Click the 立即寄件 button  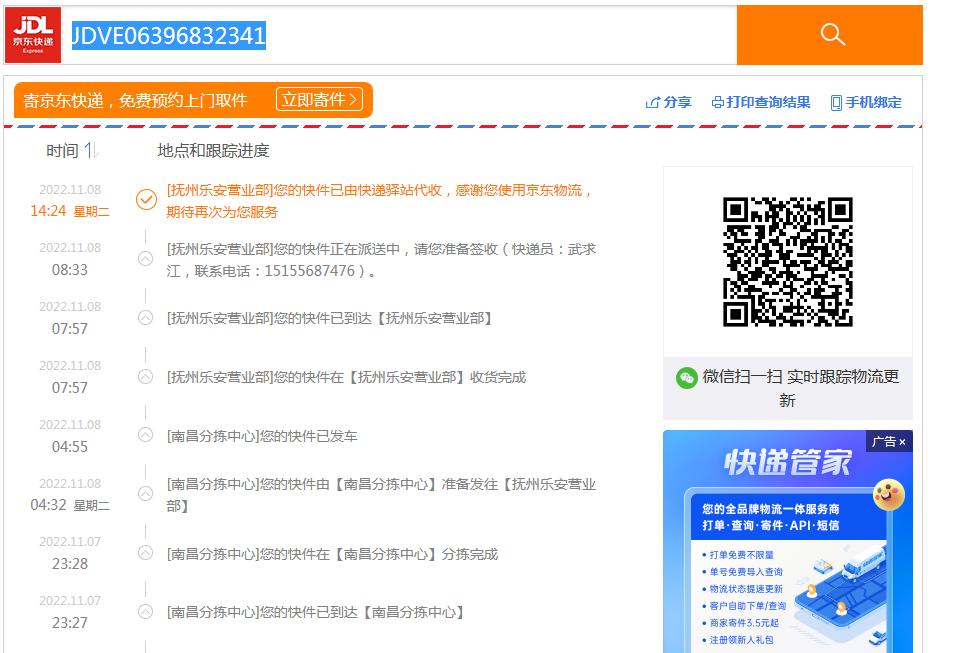(x=320, y=99)
